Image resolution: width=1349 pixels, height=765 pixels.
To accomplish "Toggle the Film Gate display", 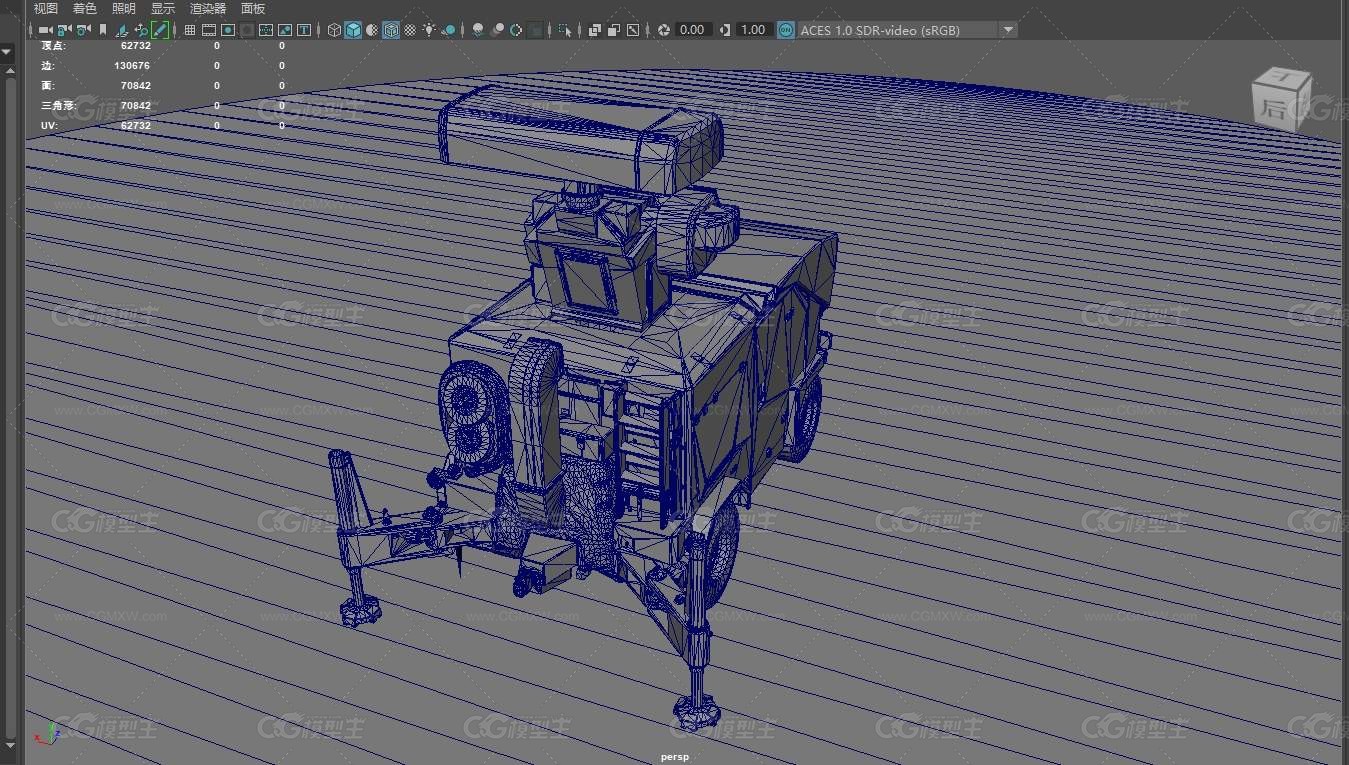I will click(209, 30).
